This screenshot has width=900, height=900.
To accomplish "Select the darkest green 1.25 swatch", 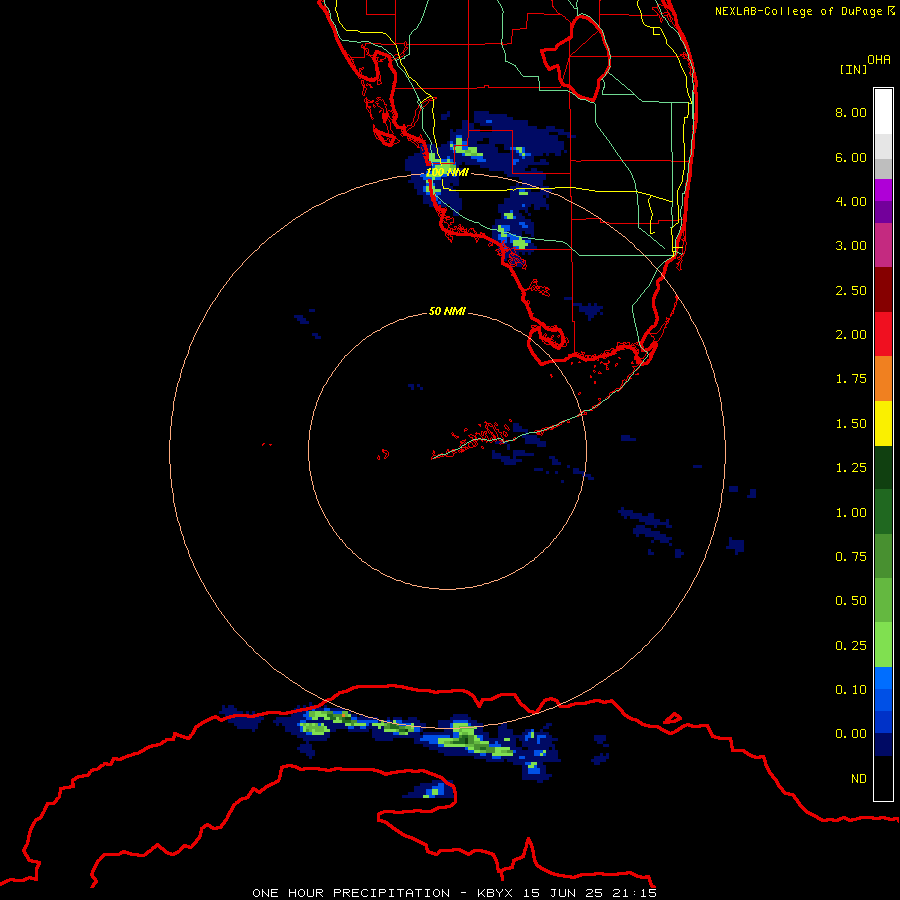I will point(883,467).
